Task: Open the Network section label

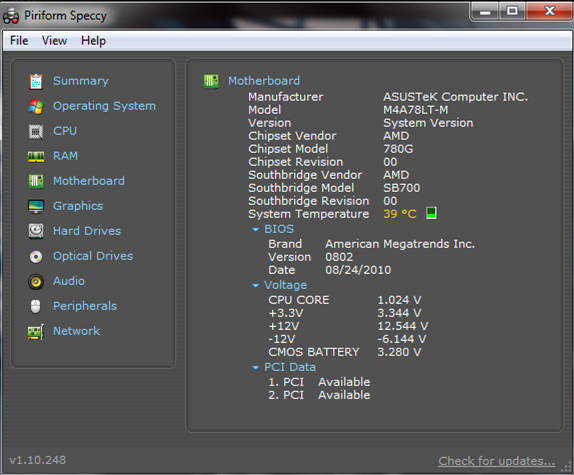Action: [76, 331]
